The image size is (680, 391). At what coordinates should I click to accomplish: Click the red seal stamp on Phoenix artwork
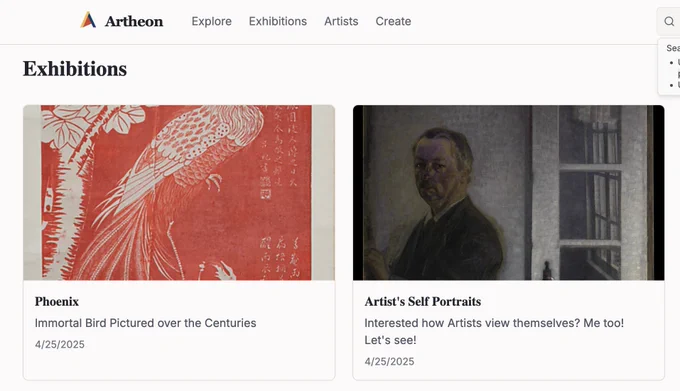click(265, 193)
